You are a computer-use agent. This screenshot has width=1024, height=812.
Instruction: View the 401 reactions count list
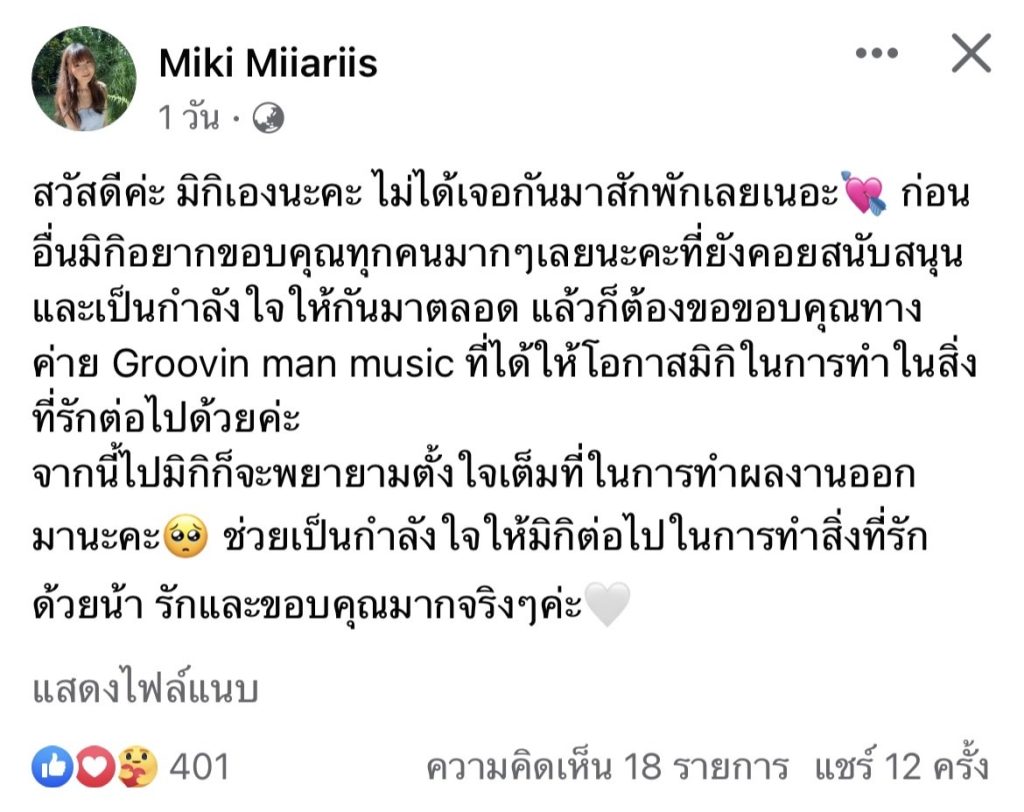(x=199, y=766)
